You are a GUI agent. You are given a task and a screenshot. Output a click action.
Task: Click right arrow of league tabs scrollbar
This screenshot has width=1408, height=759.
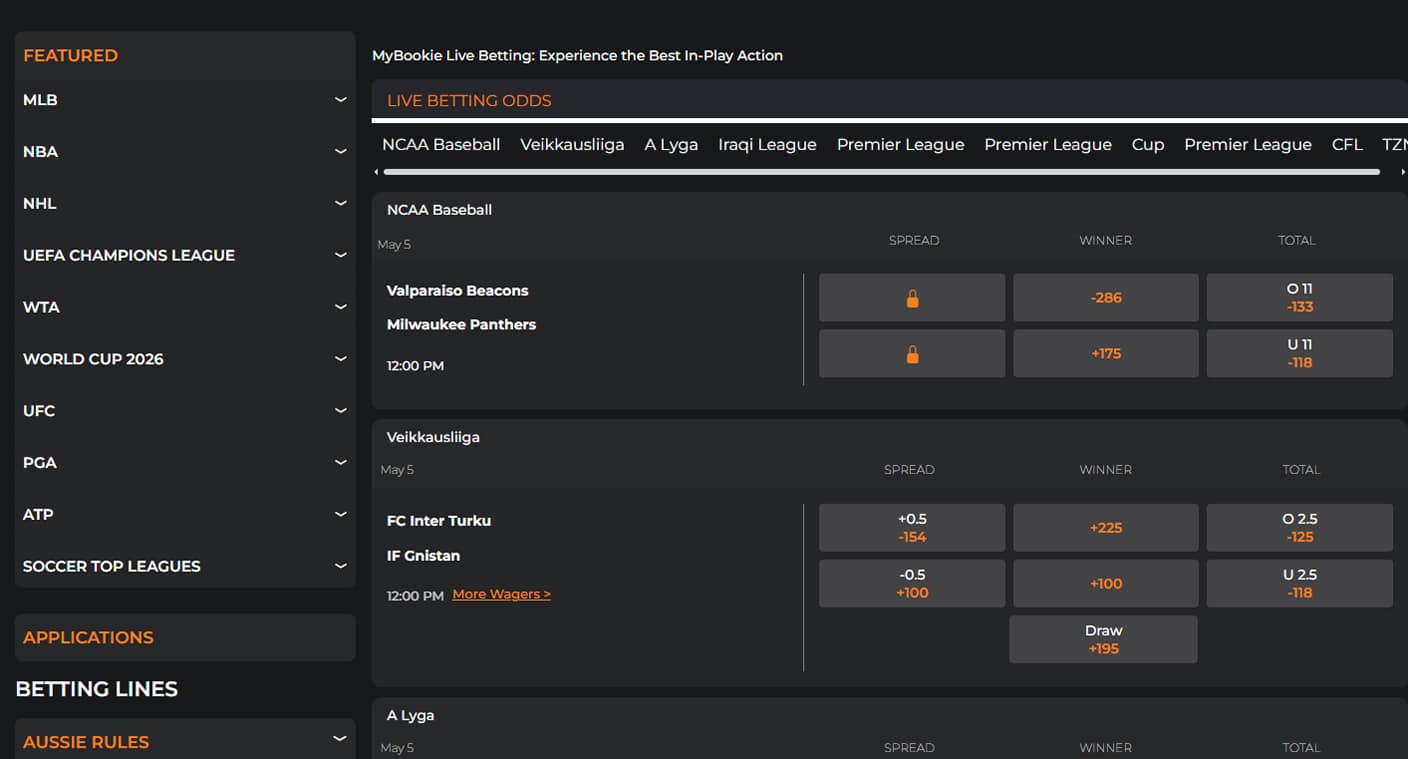click(x=1402, y=172)
